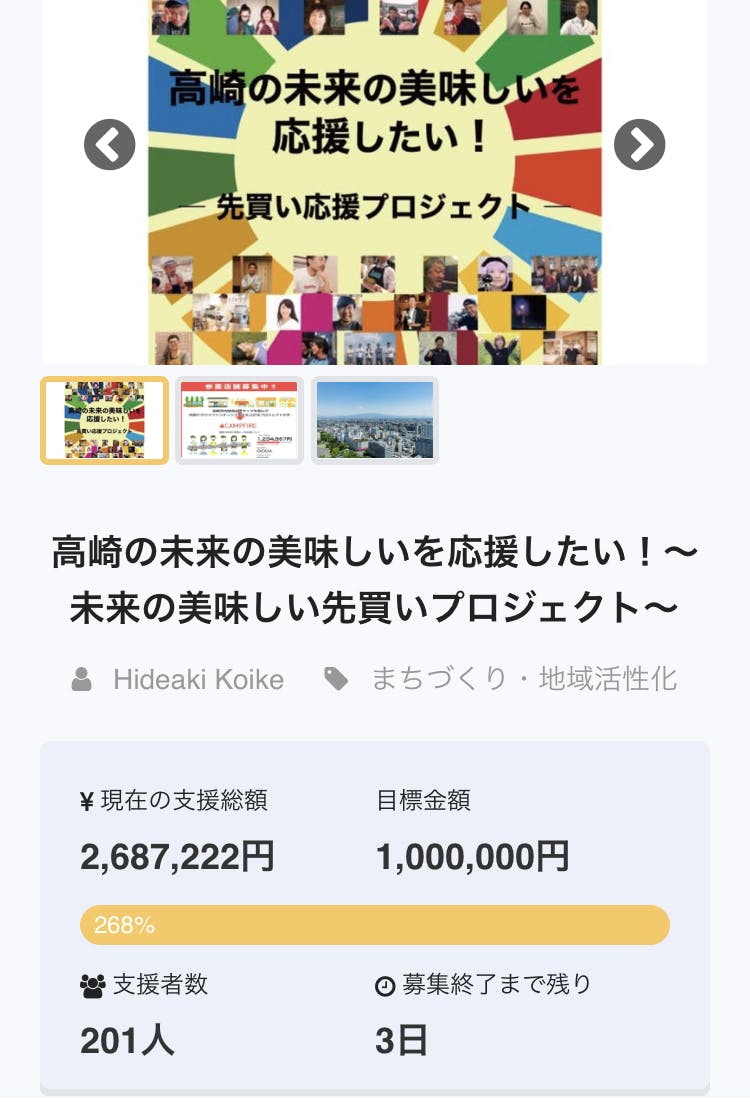Click the yen icon by 現在の支援総額
Viewport: 750px width, 1106px height.
point(87,801)
